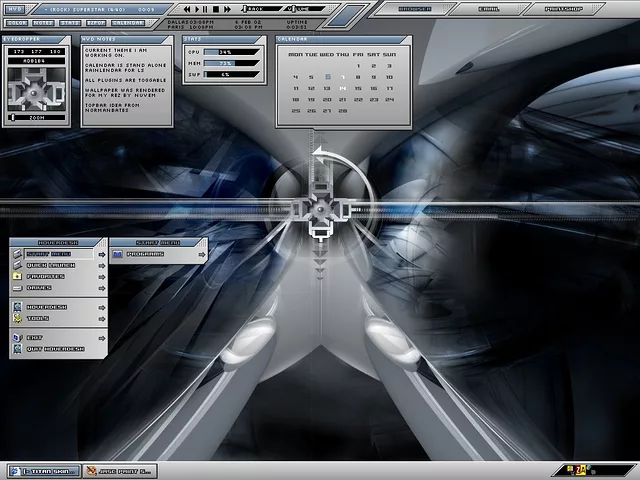This screenshot has height=480, width=640.
Task: Expand the Quick Launch submenu arrow
Action: (x=101, y=265)
